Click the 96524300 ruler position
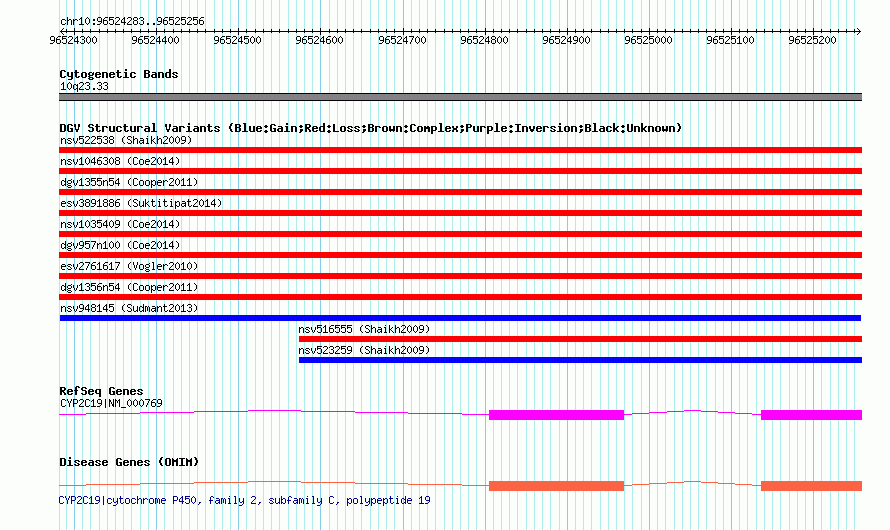Viewport: 890px width, 530px height. point(73,40)
